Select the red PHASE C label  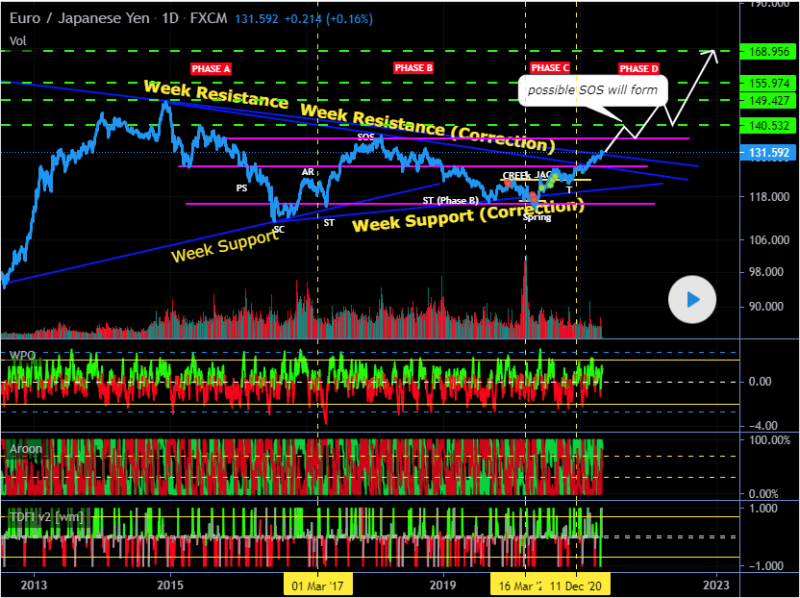[x=550, y=68]
